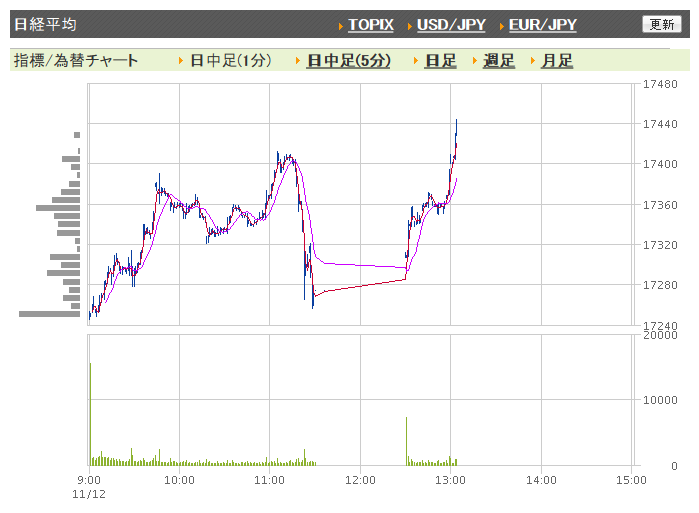Click the orange arrow beside EUR/JPY
Image resolution: width=699 pixels, height=513 pixels.
pyautogui.click(x=502, y=26)
